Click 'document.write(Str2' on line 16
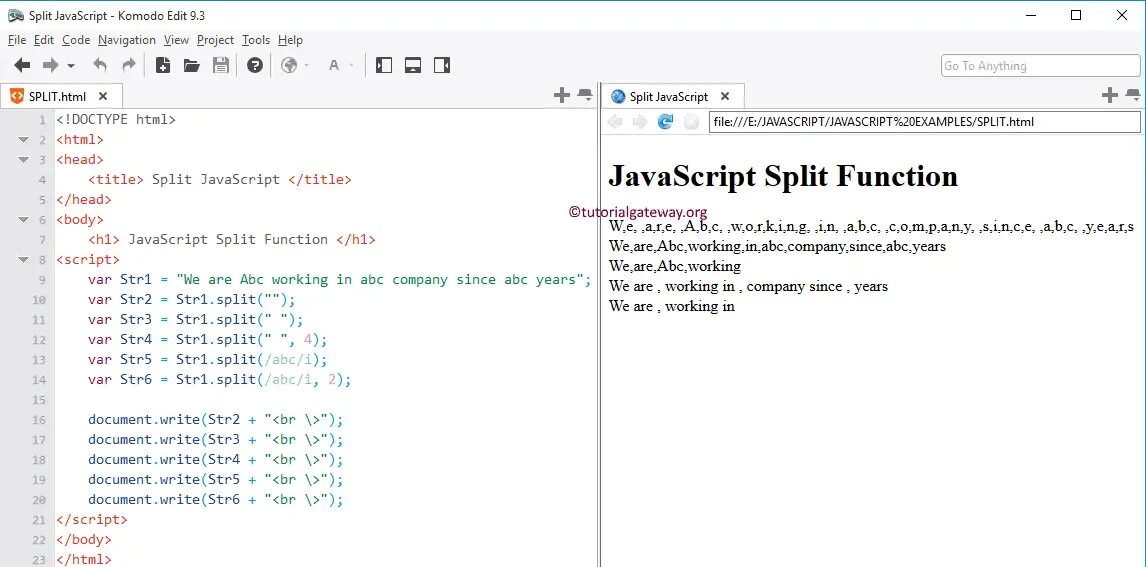1146x567 pixels. [164, 419]
